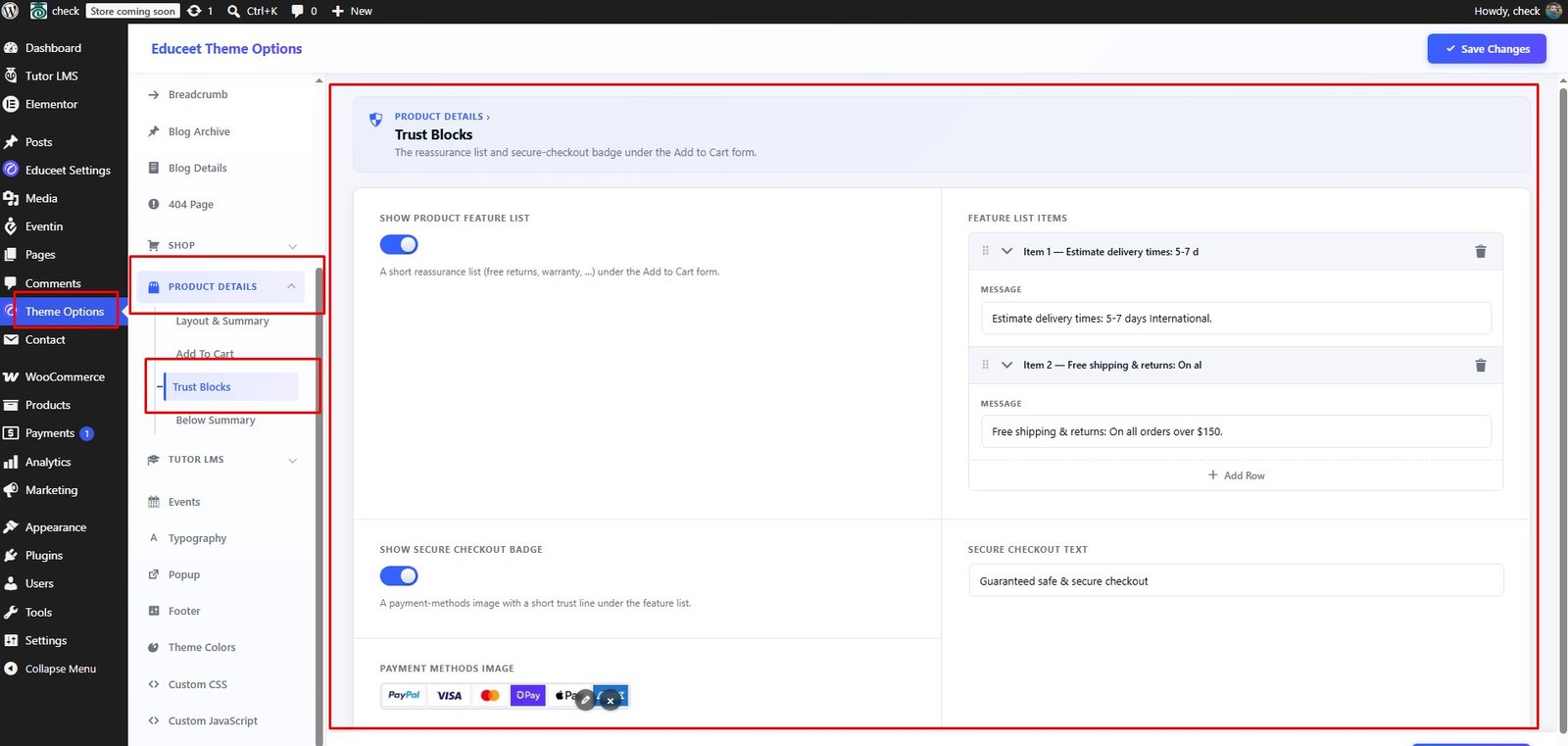This screenshot has width=1568, height=746.
Task: Select WooCommerce in the admin sidebar
Action: 64,376
